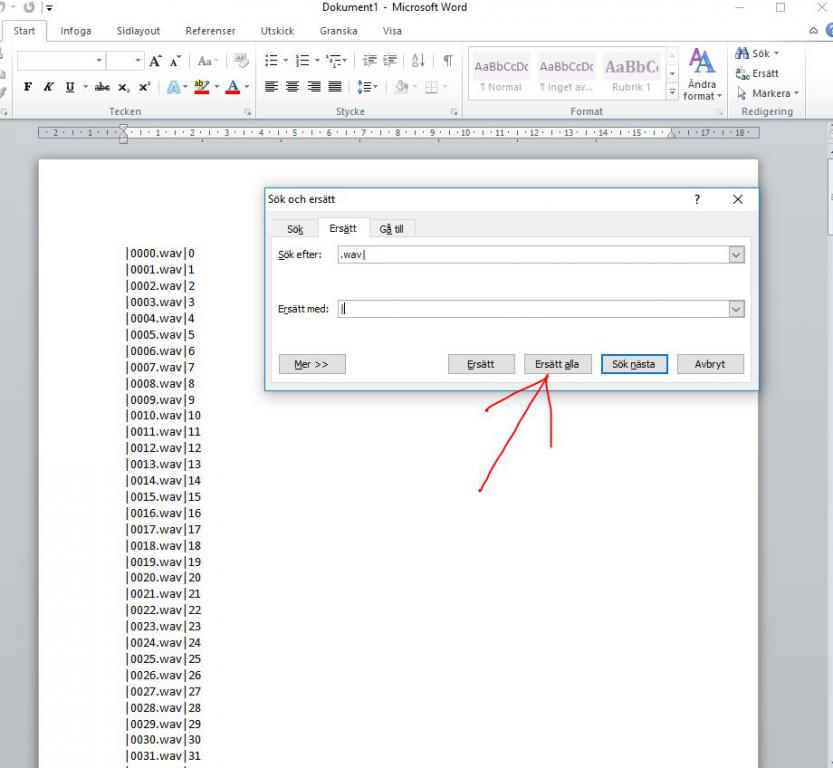Select the Rubrik 1 style thumbnail

631,74
